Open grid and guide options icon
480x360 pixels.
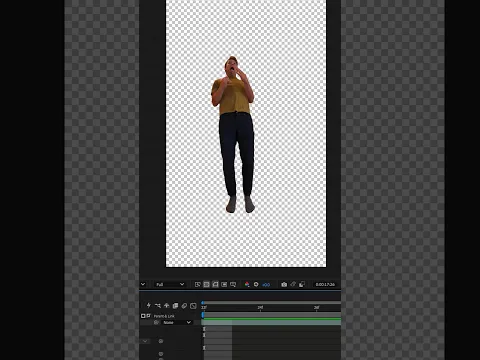coord(233,284)
